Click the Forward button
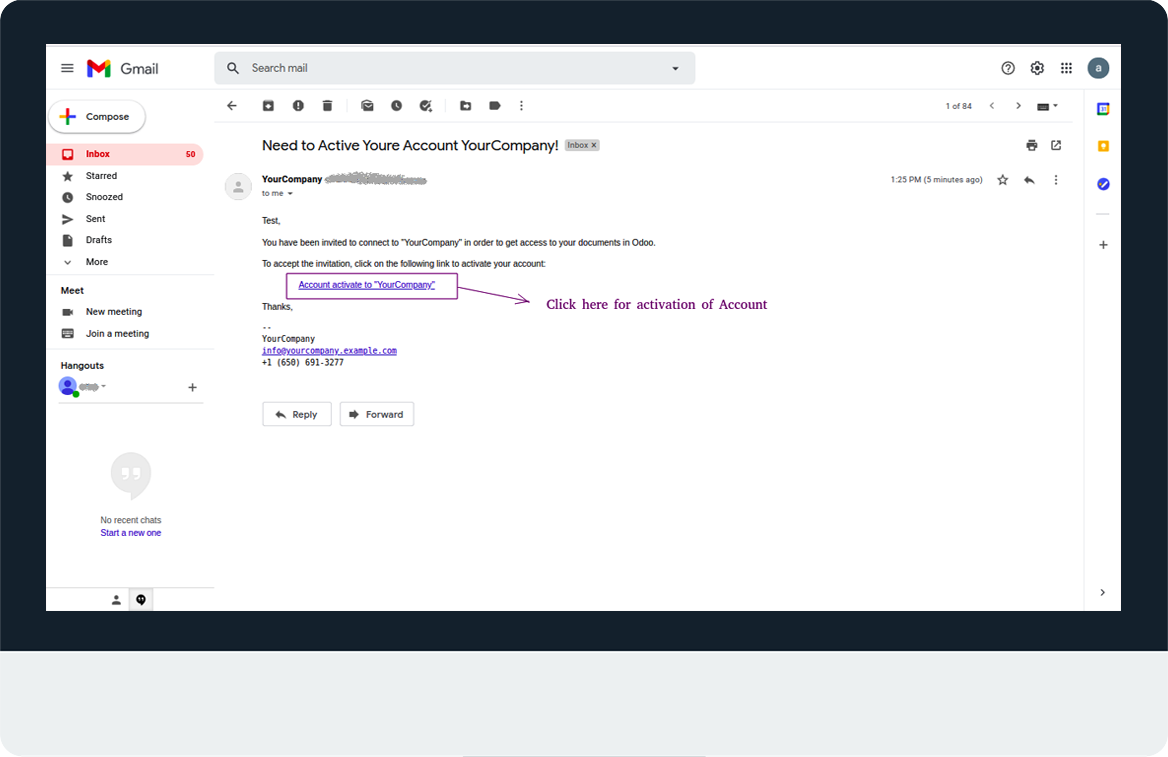Image resolution: width=1168 pixels, height=757 pixels. click(377, 414)
